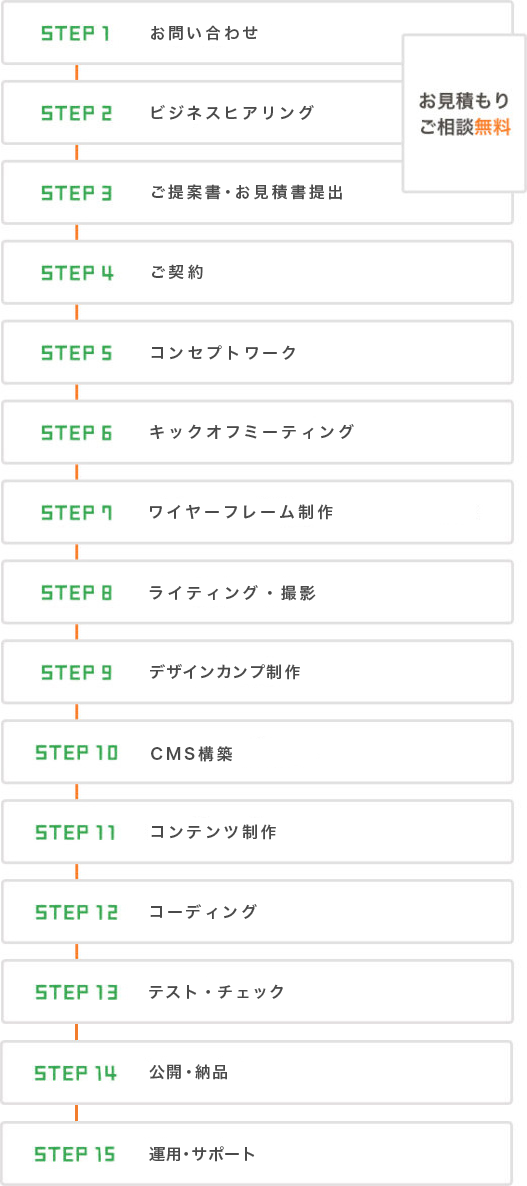This screenshot has width=527, height=1186.
Task: Click the green STEP 15 label
Action: tap(76, 1155)
